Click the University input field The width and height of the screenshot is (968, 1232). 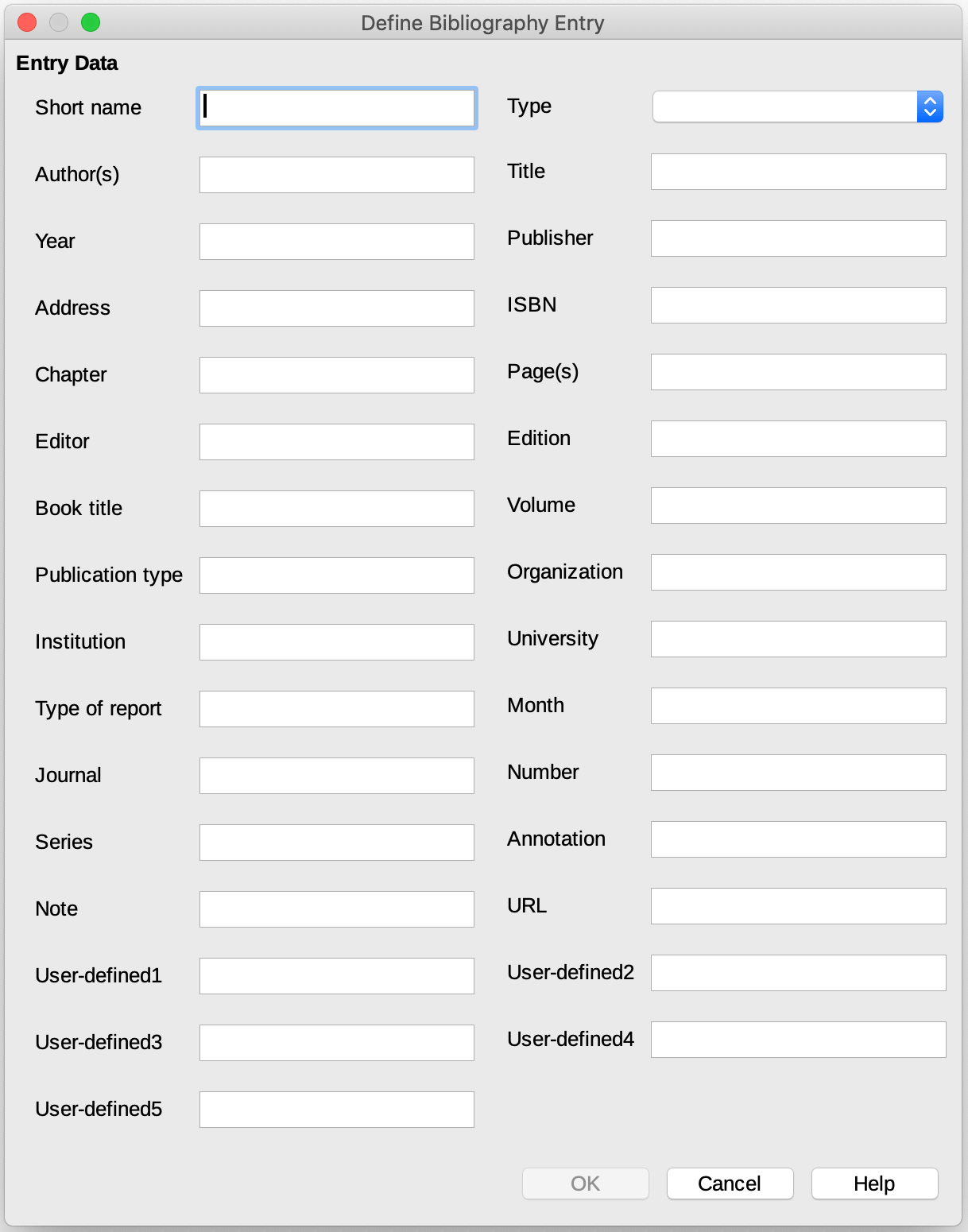click(x=798, y=638)
